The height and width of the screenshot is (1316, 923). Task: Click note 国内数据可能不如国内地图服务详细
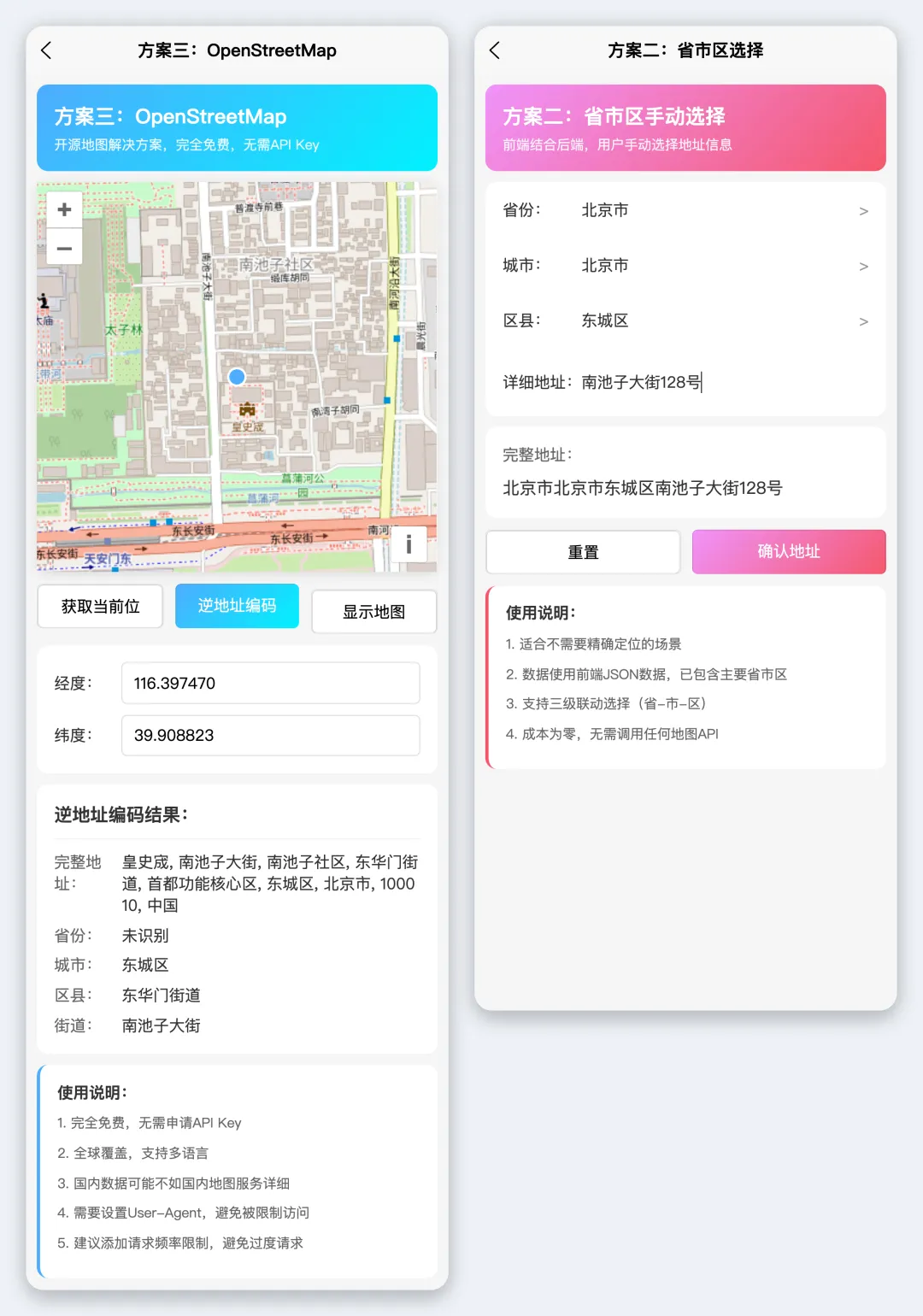[x=173, y=1183]
